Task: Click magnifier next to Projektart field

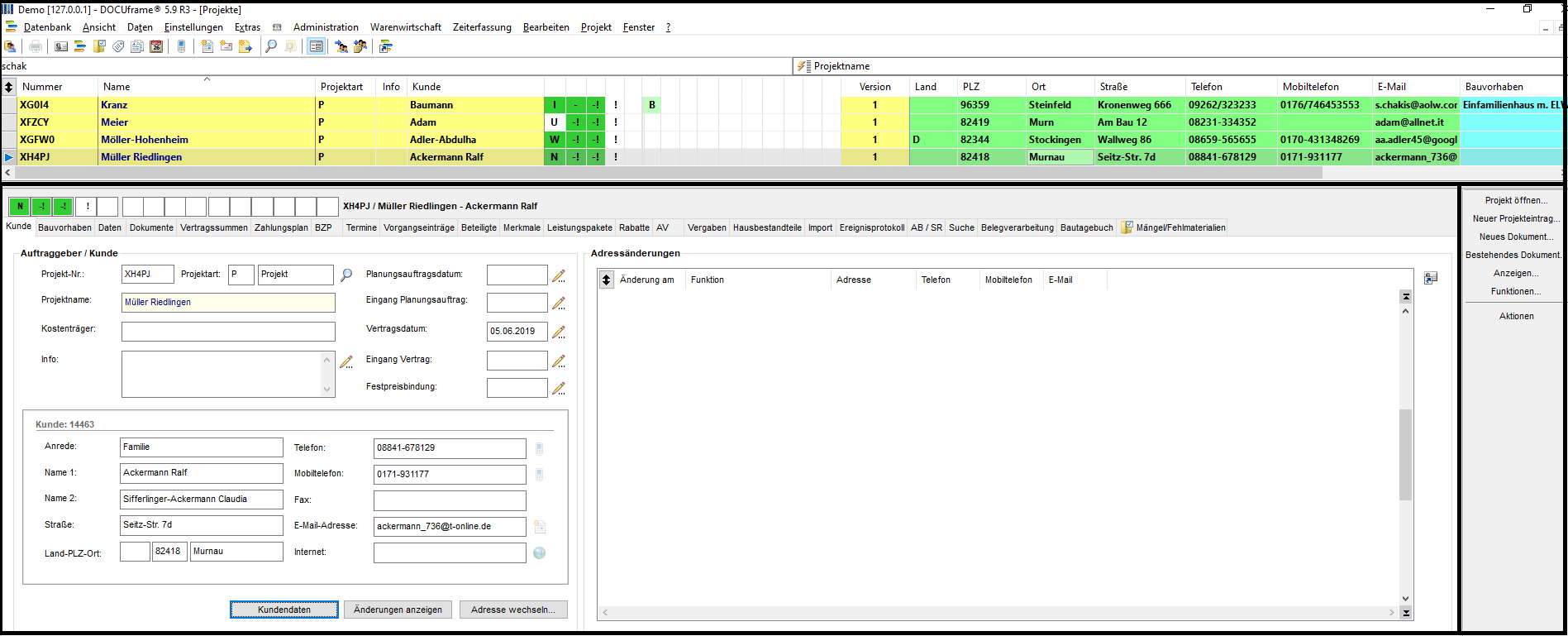Action: (x=346, y=275)
